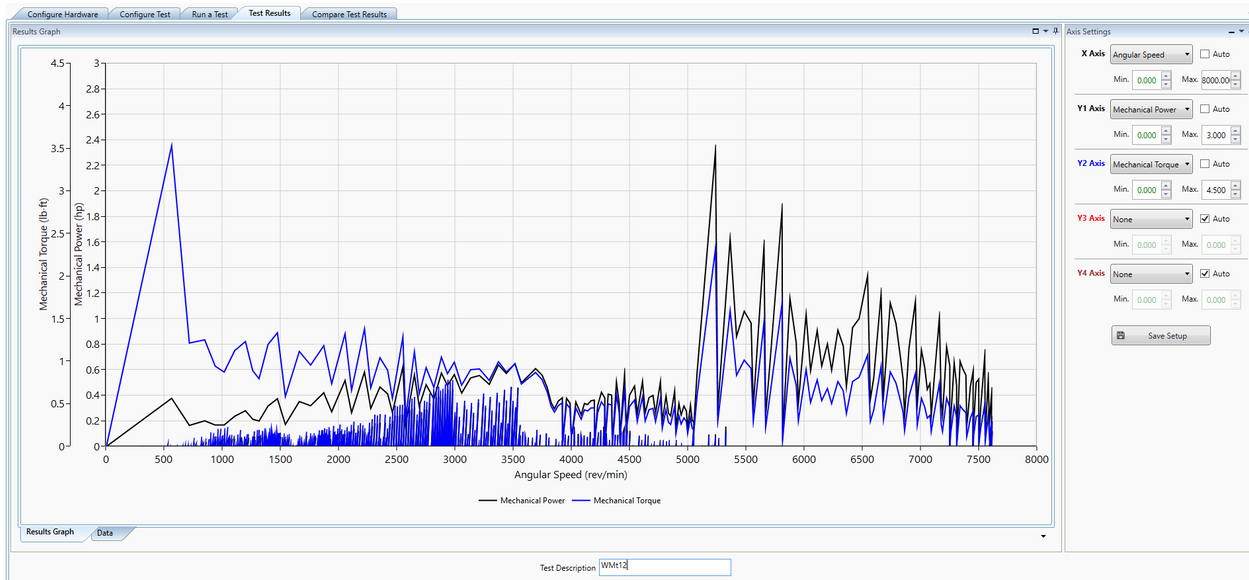
Task: Open the Results Graph panel menu arrow
Action: [1045, 31]
